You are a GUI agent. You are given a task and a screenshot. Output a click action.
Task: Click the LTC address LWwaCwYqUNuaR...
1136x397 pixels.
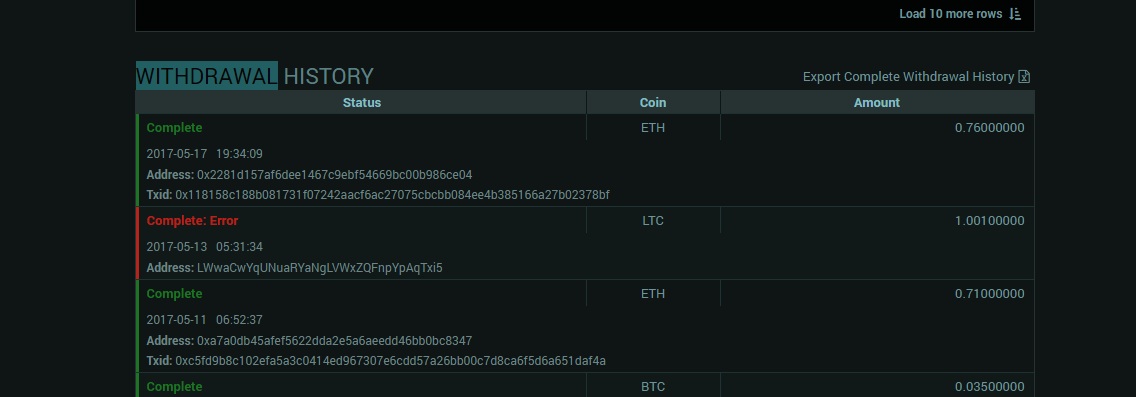tap(320, 268)
